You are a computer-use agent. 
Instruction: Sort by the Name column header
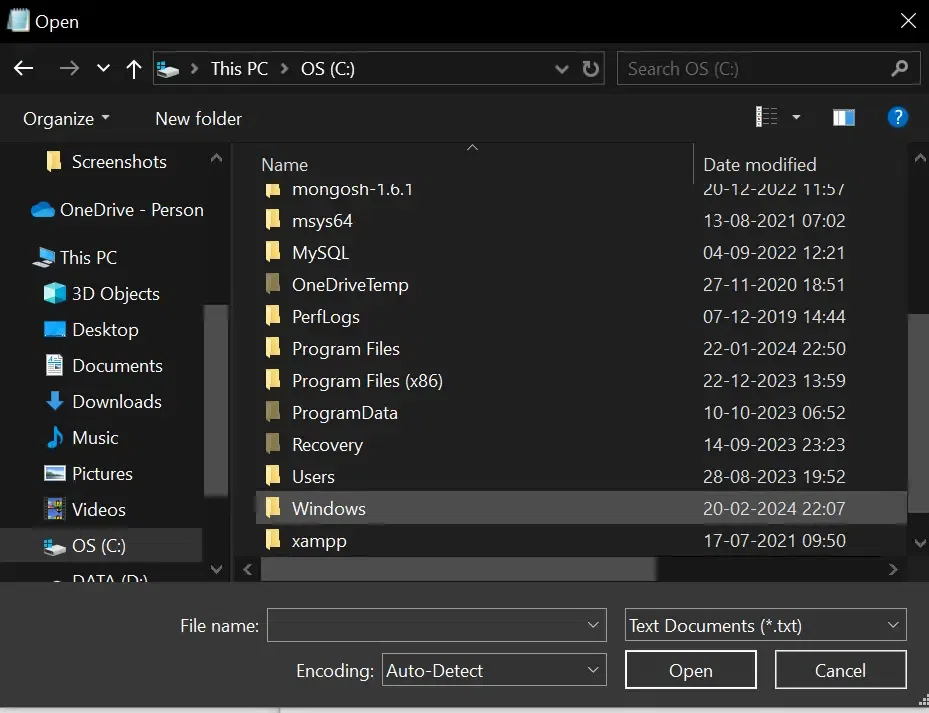285,165
